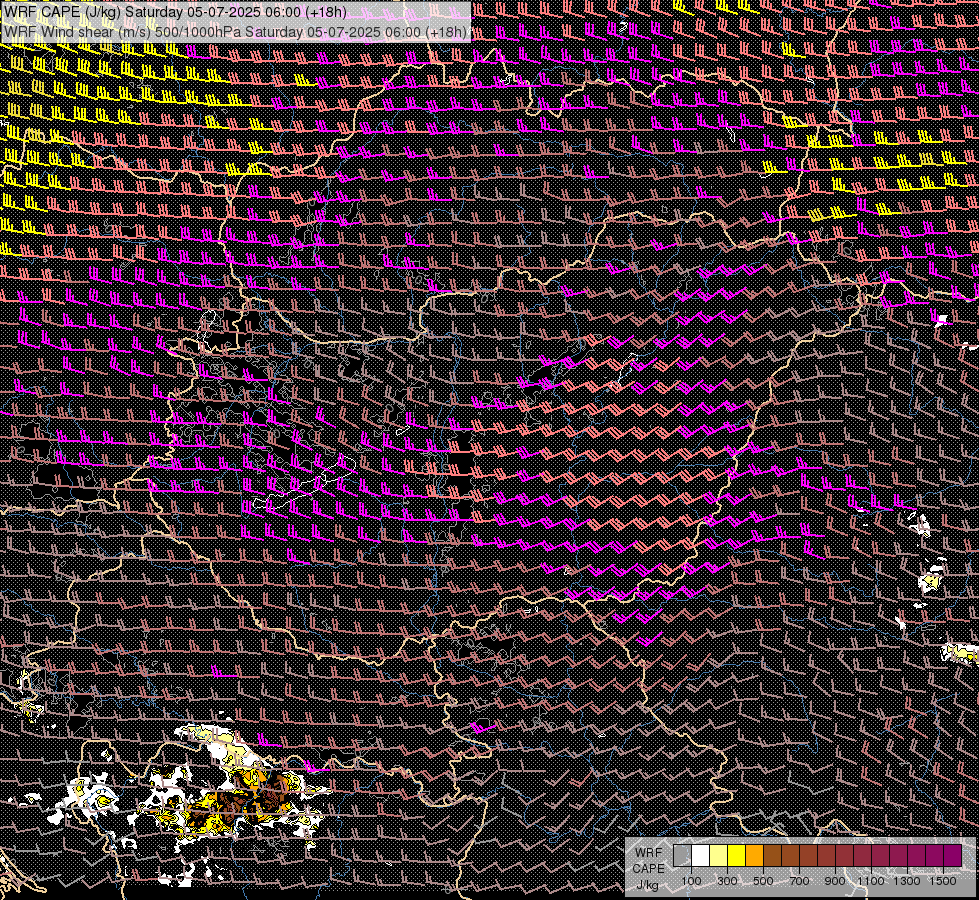Click the bright yellow swatch after 300
This screenshot has width=979, height=900.
[x=737, y=856]
